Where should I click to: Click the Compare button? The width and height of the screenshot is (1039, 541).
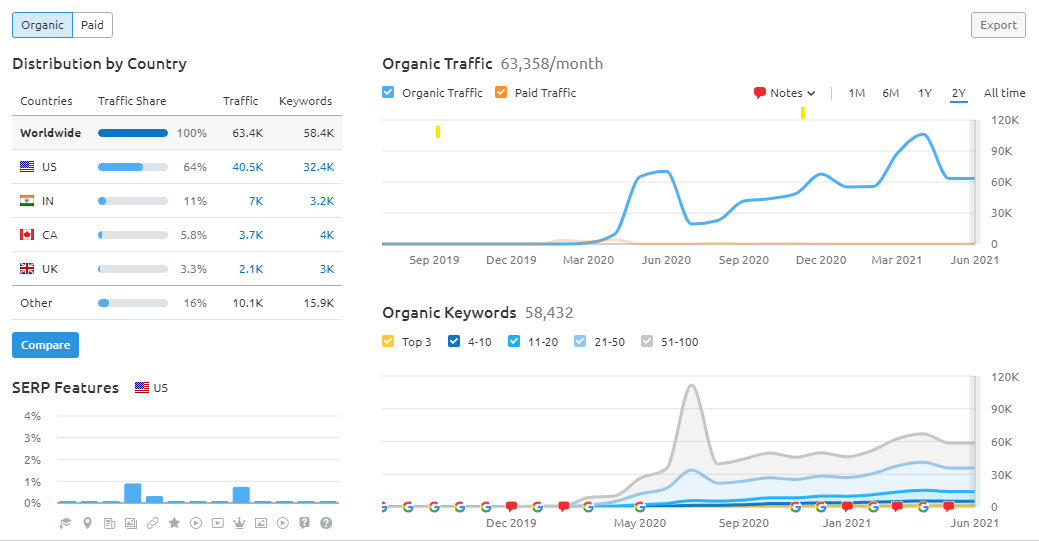pos(45,345)
